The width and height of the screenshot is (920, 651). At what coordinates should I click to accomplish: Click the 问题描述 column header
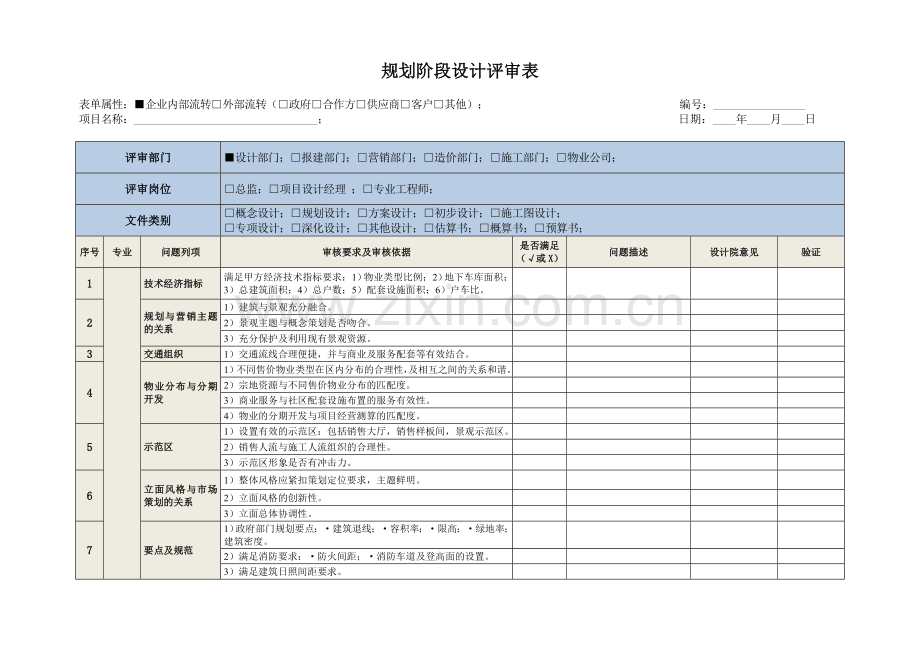(628, 252)
